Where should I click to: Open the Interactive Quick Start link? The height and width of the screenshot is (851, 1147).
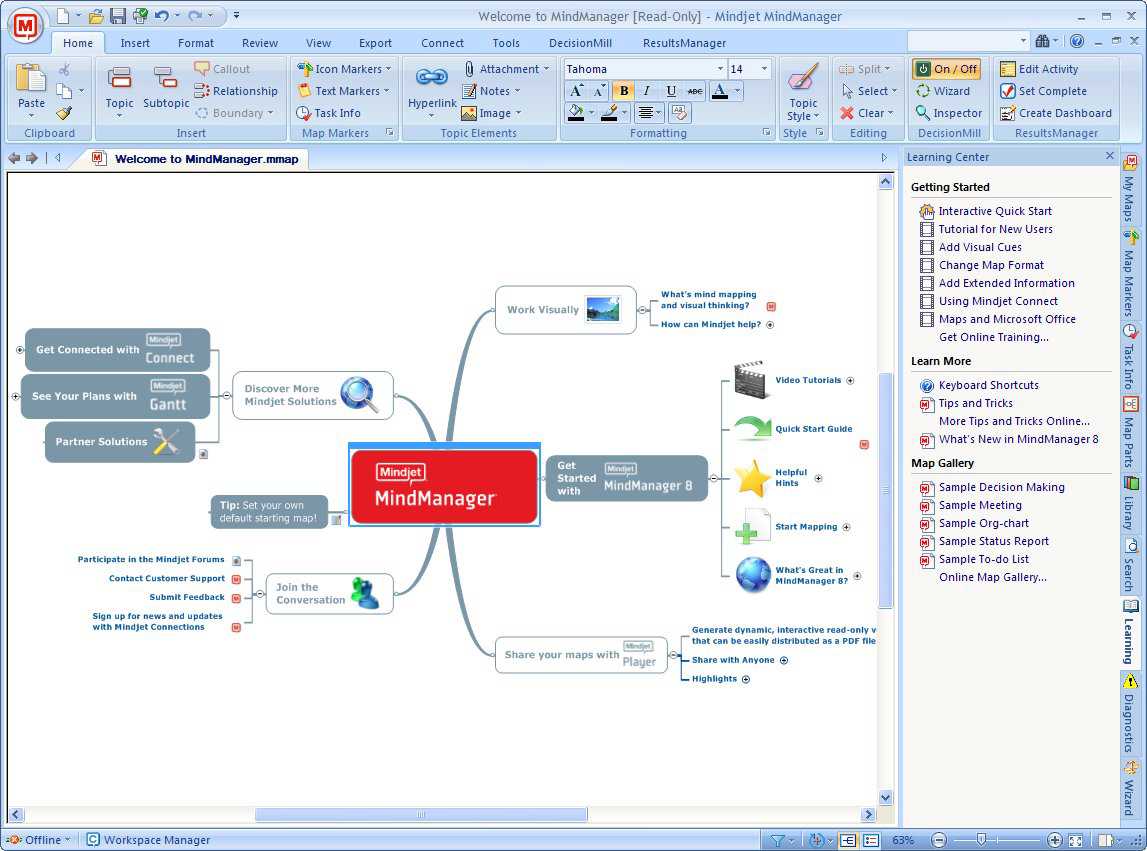point(994,211)
